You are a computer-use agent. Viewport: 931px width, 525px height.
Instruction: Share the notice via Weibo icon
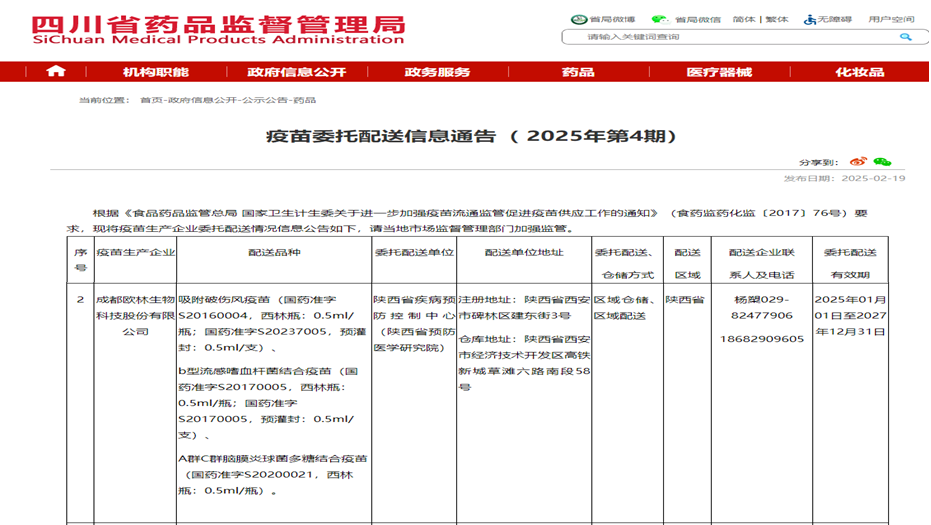pyautogui.click(x=857, y=162)
